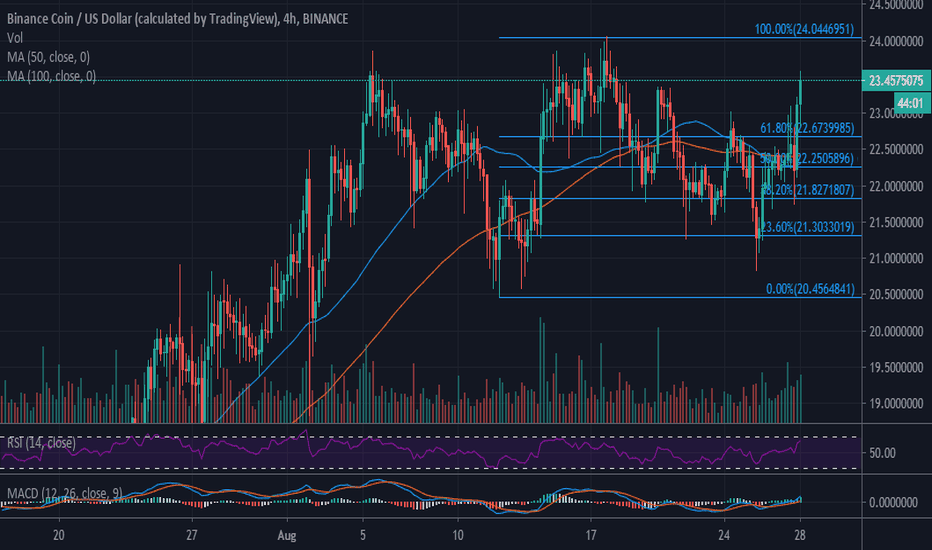Select date 10 on the time axis
This screenshot has height=550, width=932.
tap(458, 535)
